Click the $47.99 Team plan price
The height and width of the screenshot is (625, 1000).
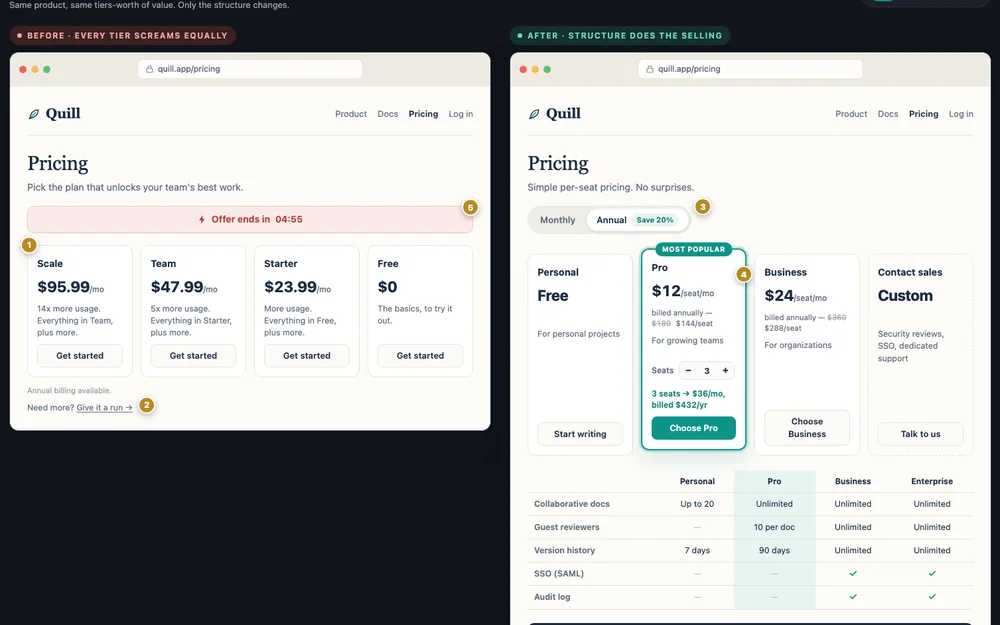pos(177,287)
